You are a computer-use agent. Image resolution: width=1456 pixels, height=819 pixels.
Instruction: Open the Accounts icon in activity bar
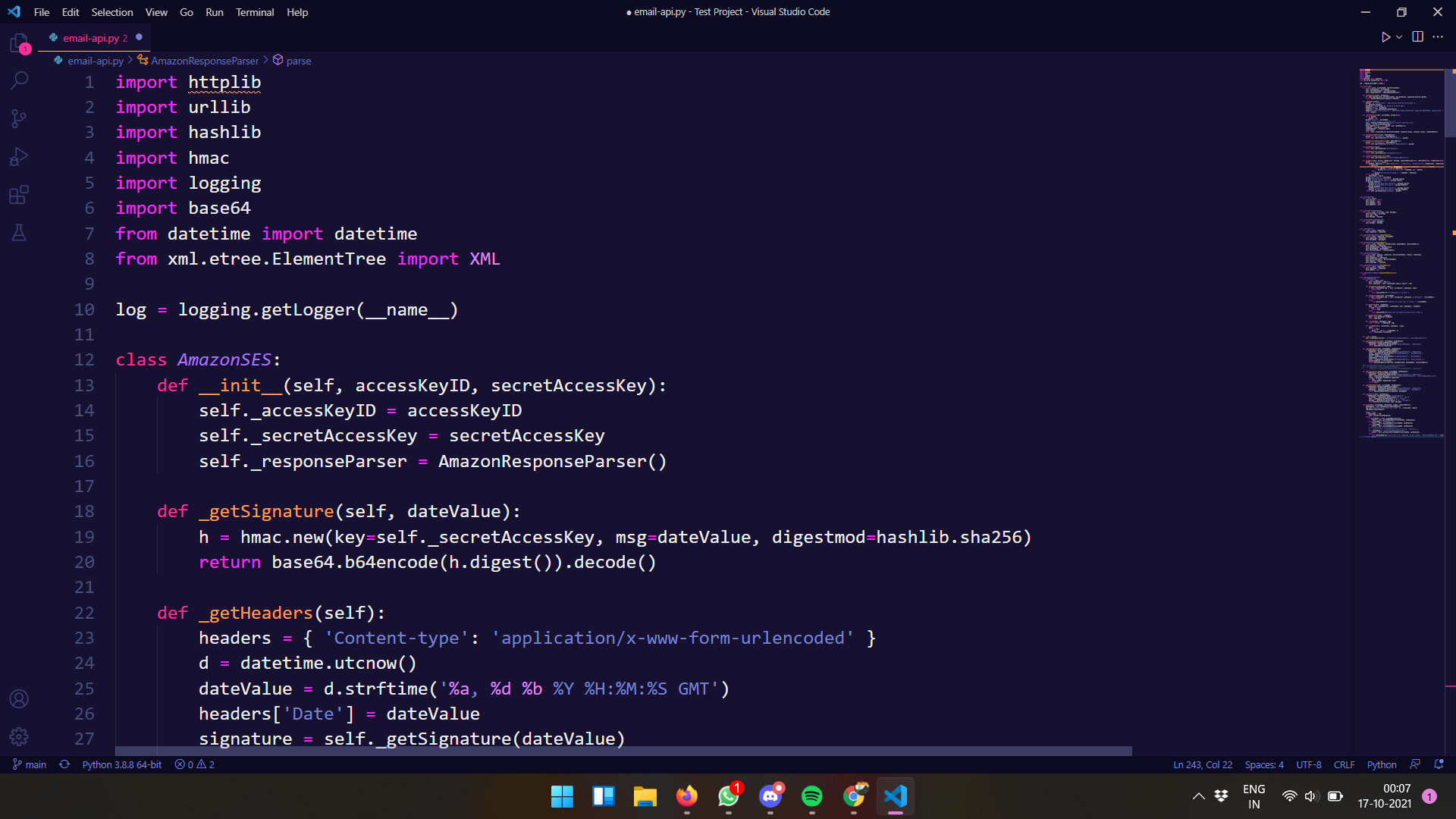pyautogui.click(x=19, y=698)
